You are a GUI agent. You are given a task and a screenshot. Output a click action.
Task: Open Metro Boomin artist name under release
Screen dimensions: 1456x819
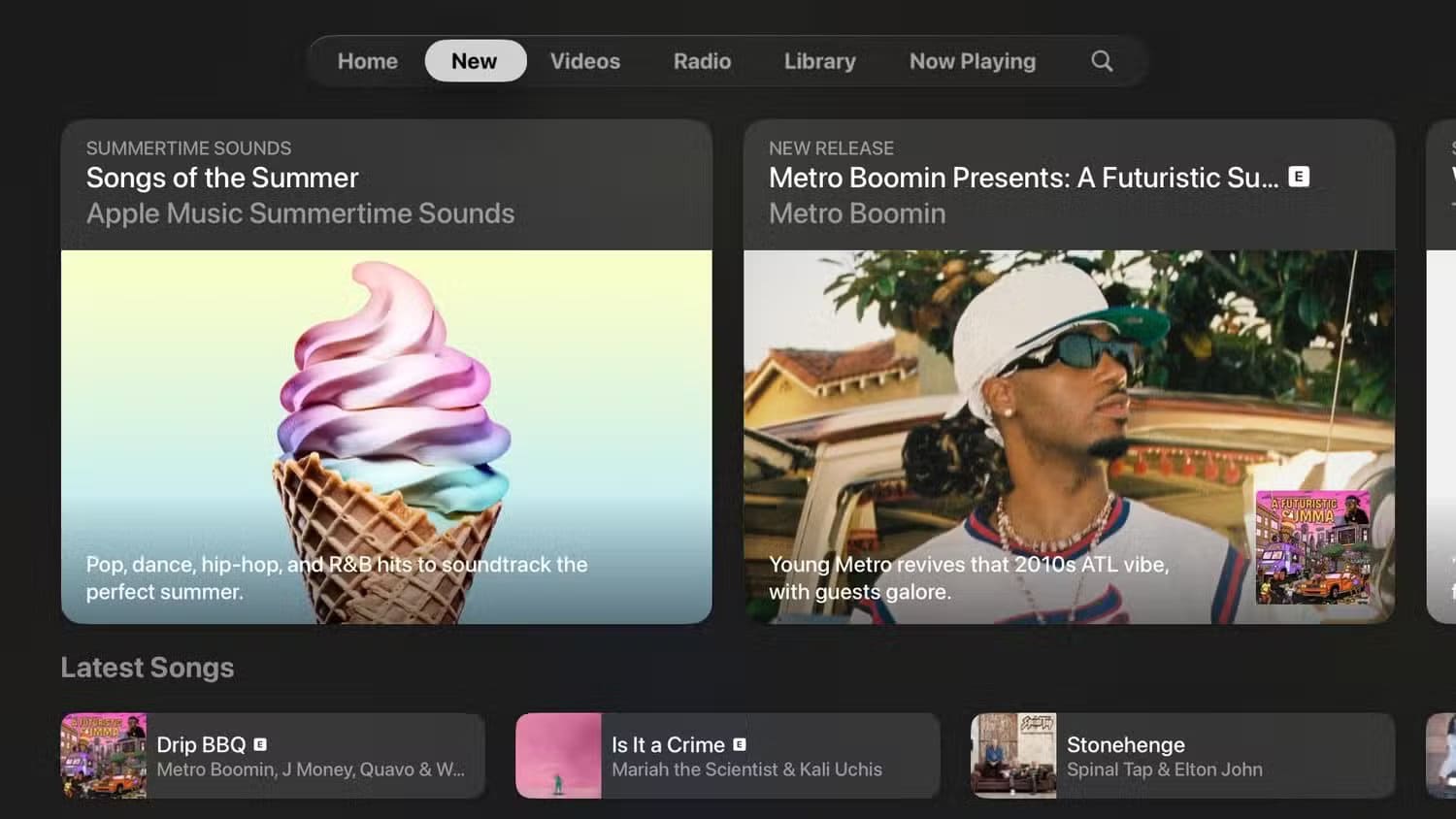click(x=857, y=213)
